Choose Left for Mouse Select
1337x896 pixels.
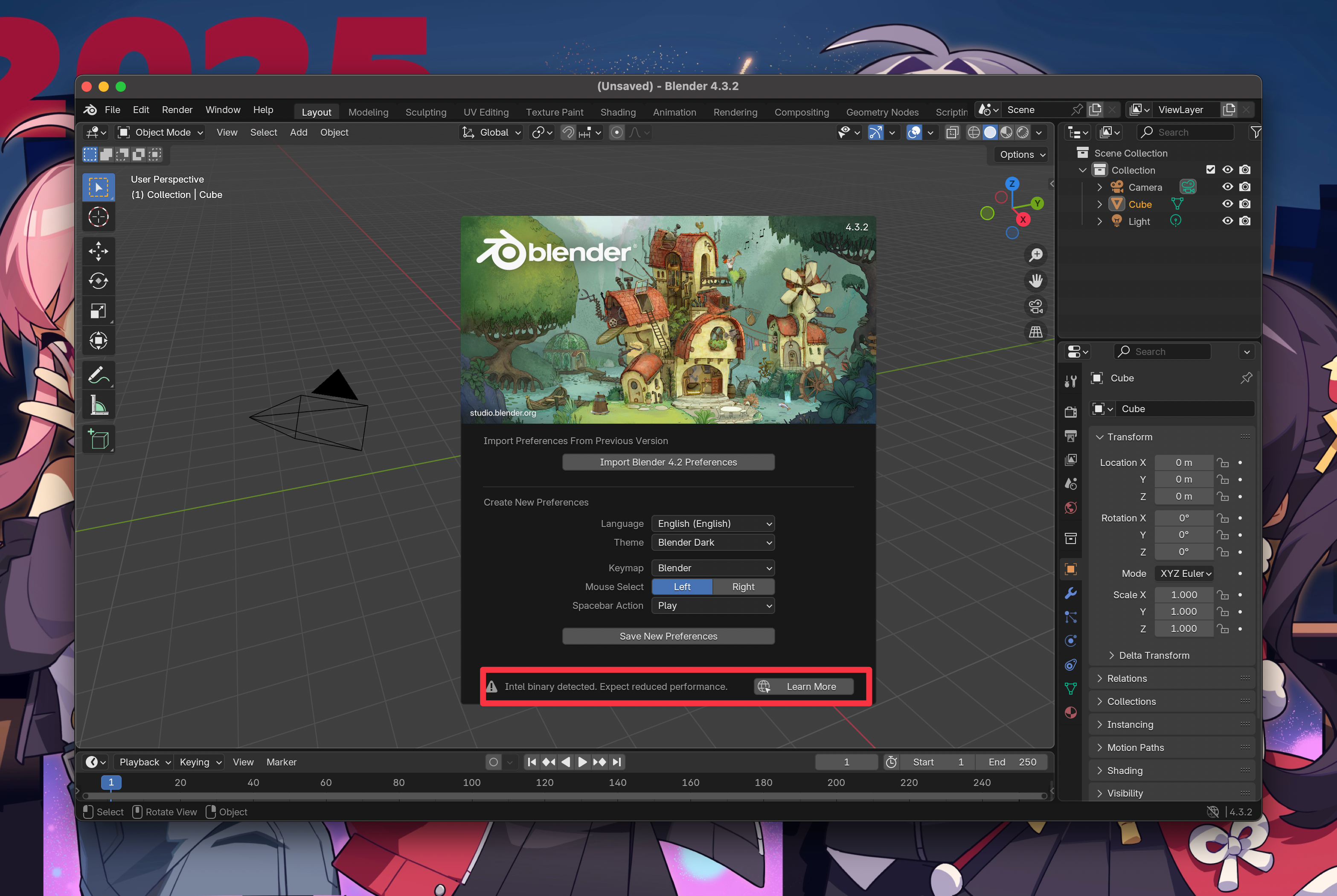(682, 587)
